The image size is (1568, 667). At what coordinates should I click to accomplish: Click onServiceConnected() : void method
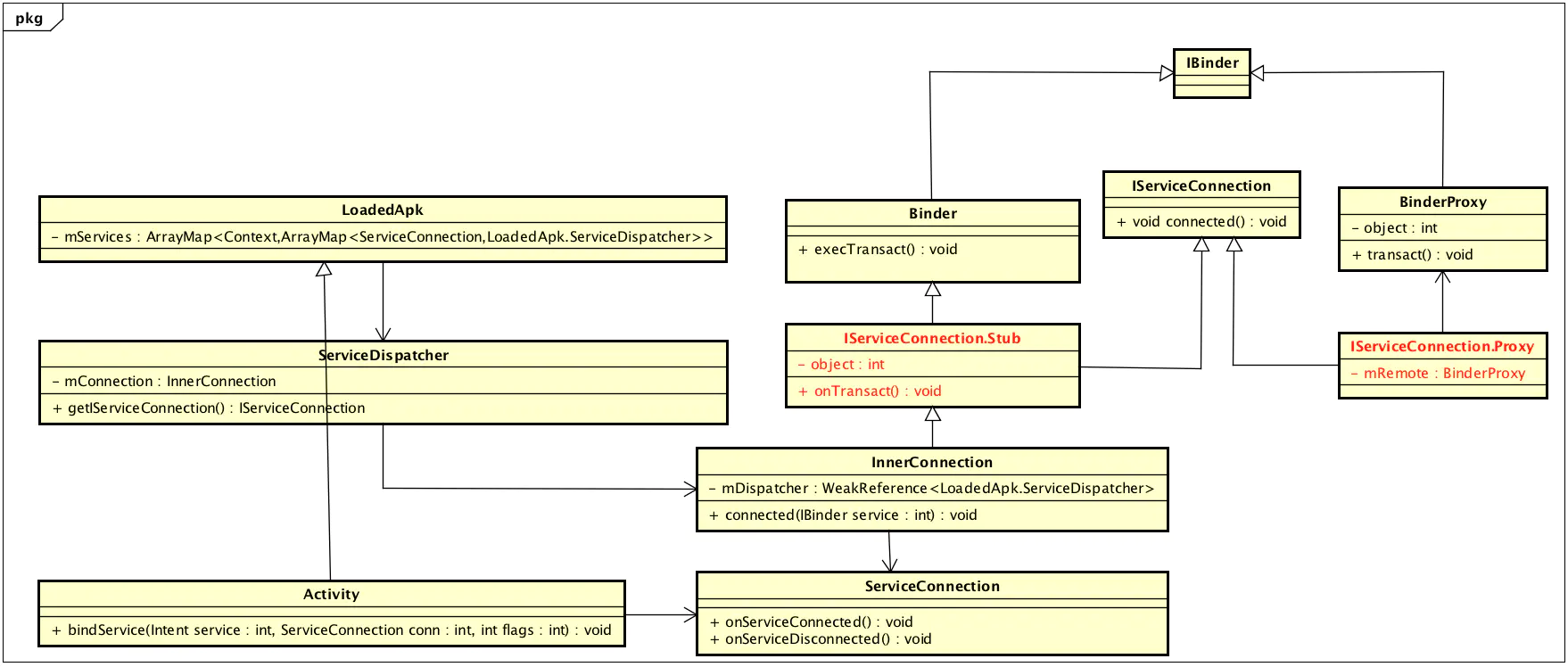tap(811, 622)
